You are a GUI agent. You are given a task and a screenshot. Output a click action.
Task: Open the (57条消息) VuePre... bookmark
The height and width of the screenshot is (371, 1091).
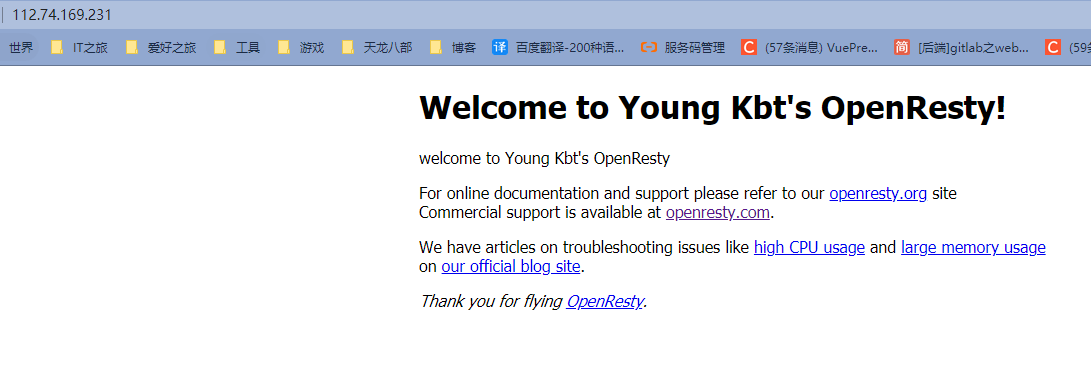coord(809,47)
